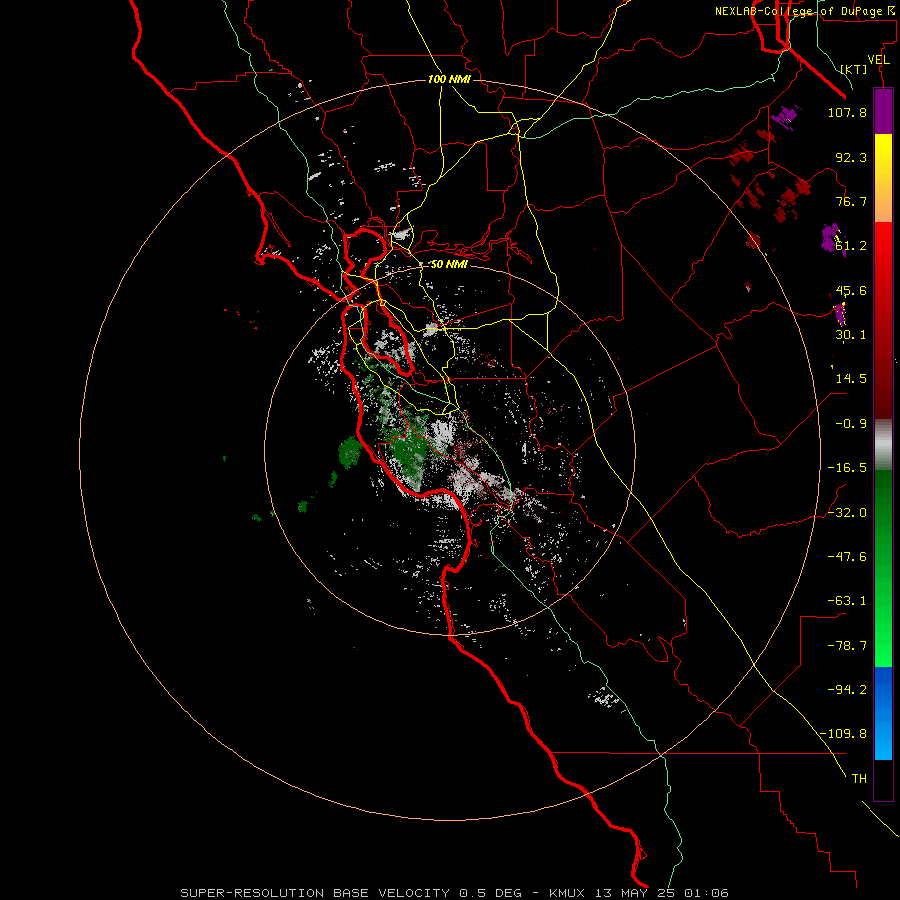
Task: Click the 45.6 legend value
Action: (851, 290)
